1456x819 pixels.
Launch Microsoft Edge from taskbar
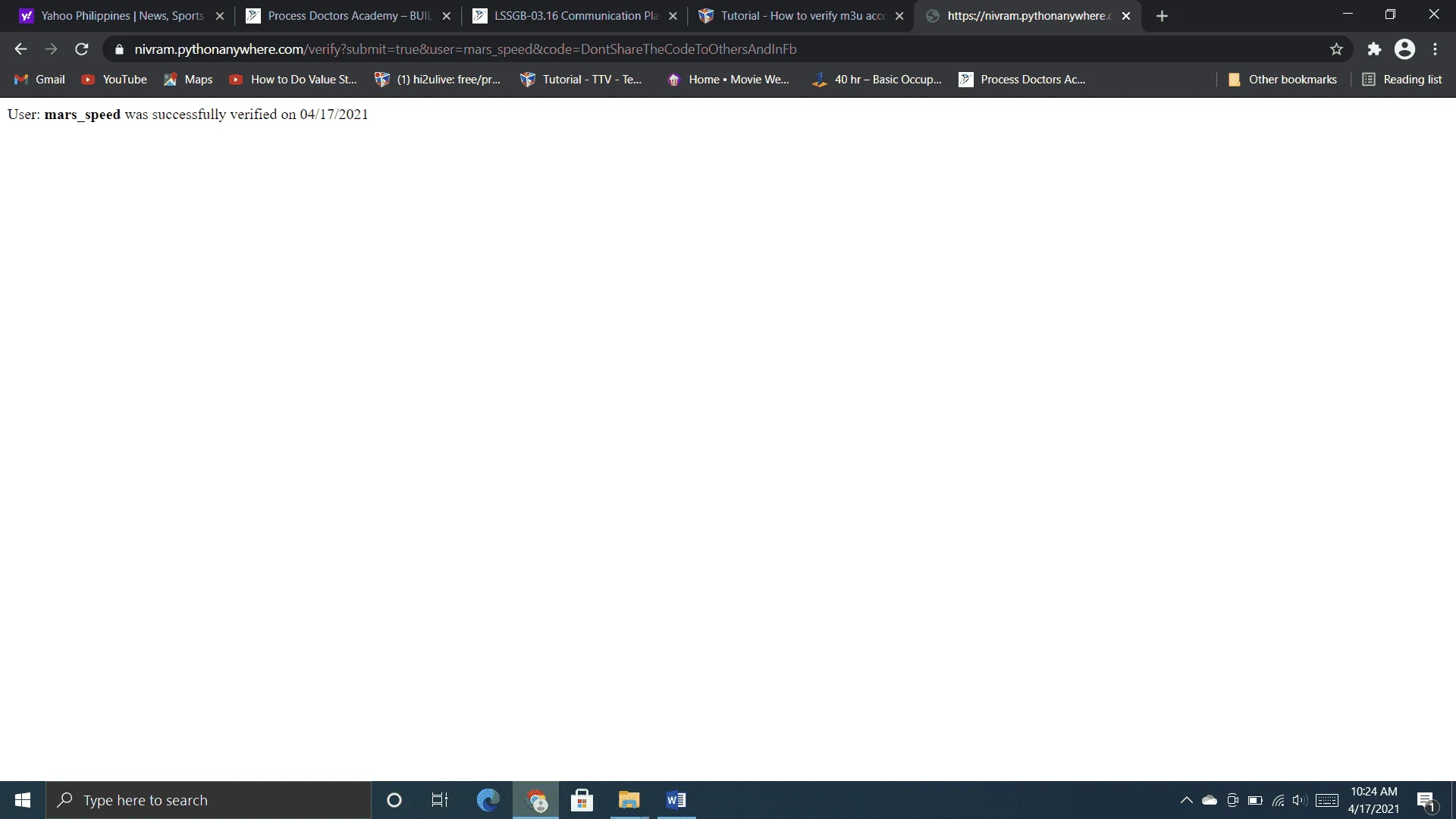(x=488, y=800)
